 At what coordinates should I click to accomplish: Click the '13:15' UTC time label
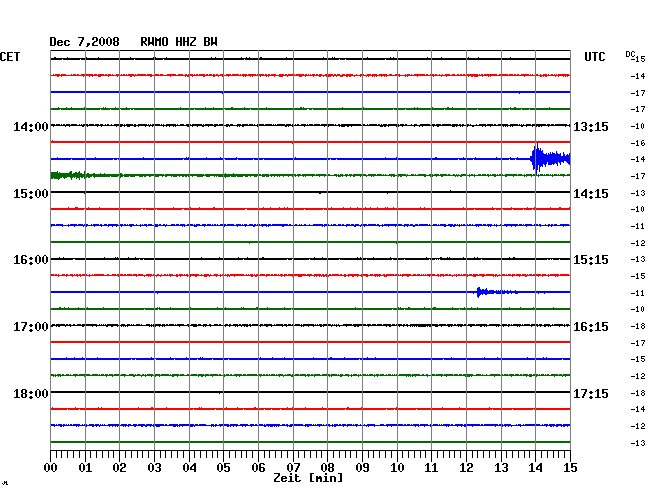click(591, 126)
